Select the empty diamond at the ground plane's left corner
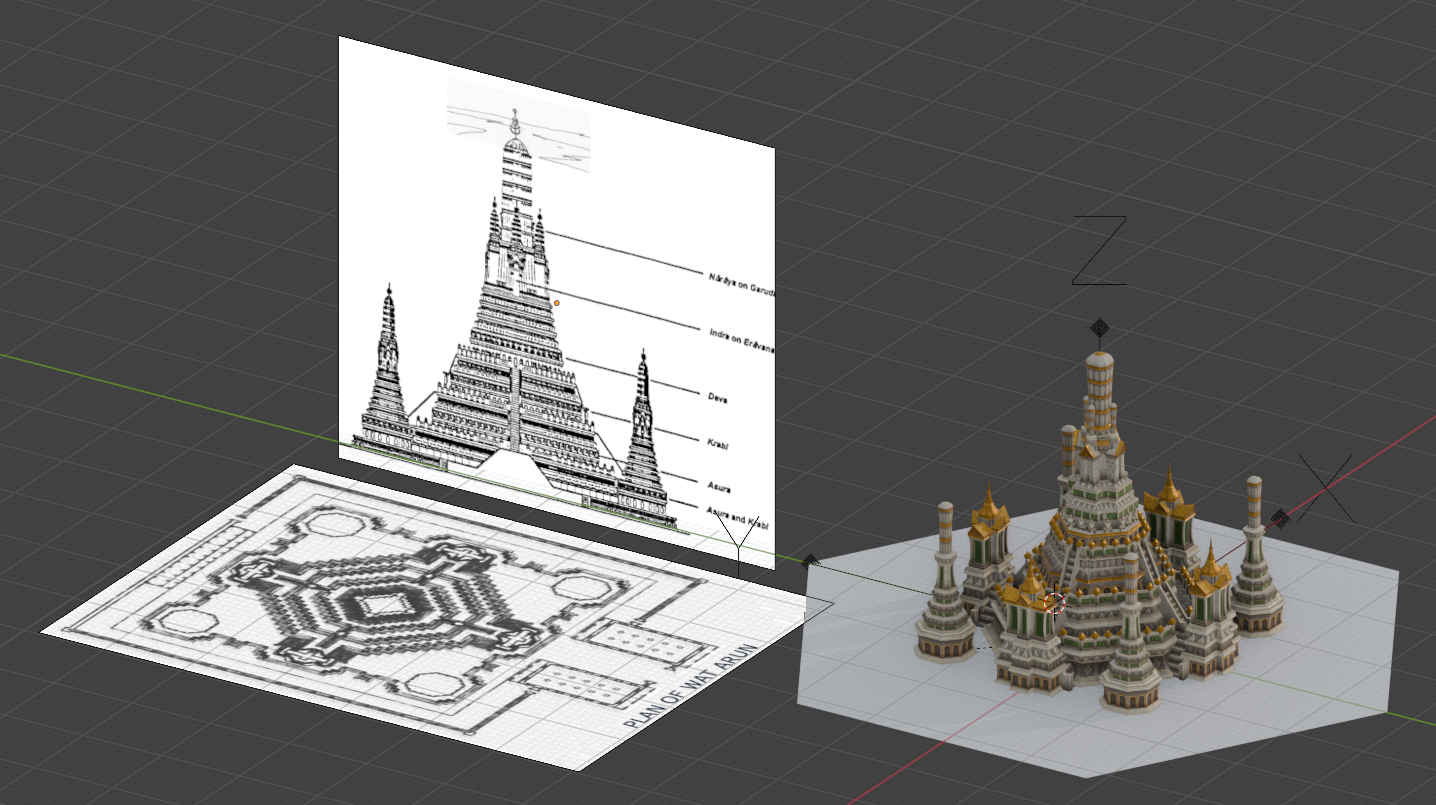1436x805 pixels. 811,562
